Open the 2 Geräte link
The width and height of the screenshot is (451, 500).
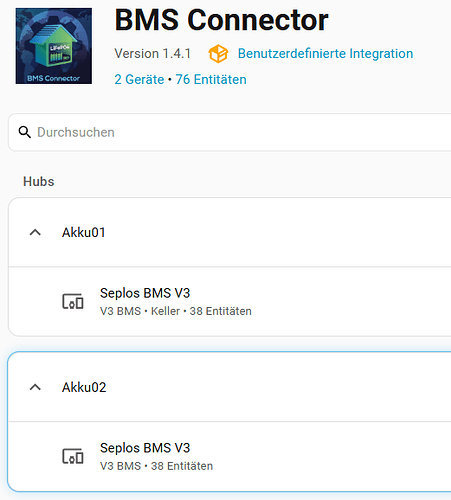(x=139, y=79)
